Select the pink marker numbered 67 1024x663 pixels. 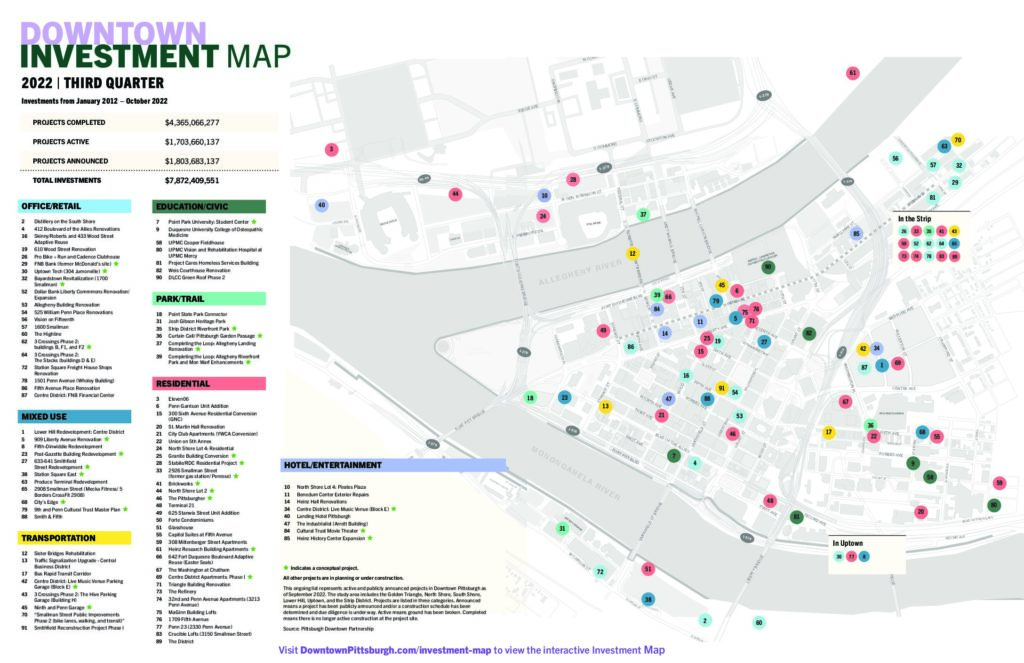(x=845, y=402)
